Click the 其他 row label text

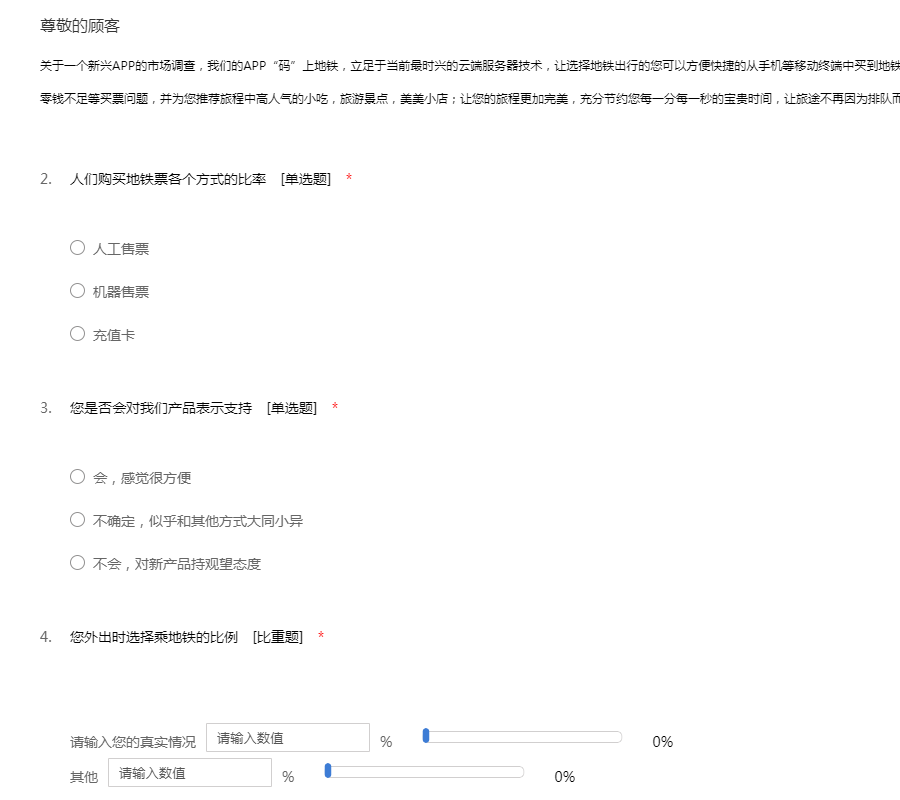coord(84,777)
